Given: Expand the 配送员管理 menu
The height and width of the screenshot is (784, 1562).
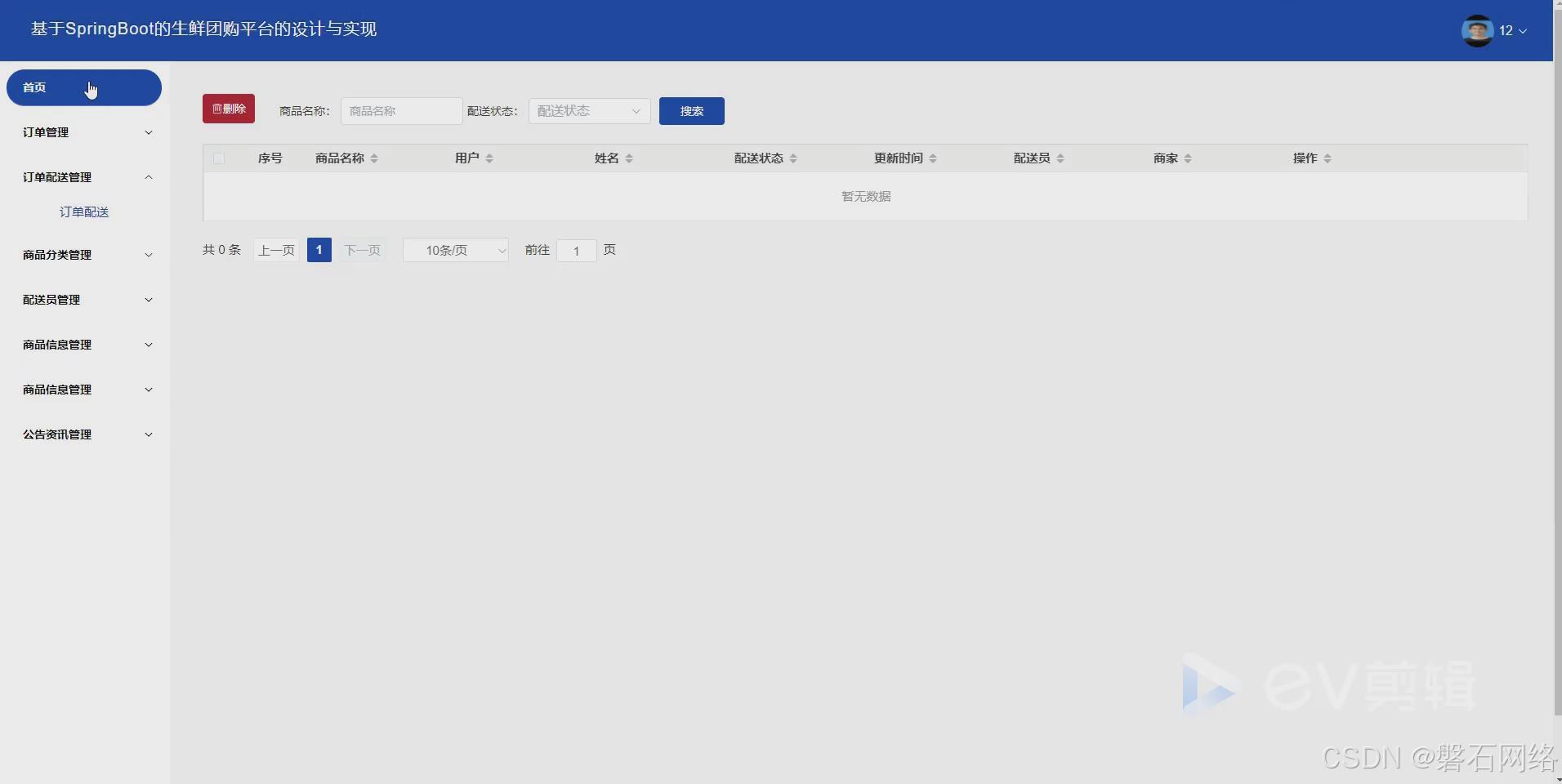Looking at the screenshot, I should (85, 300).
